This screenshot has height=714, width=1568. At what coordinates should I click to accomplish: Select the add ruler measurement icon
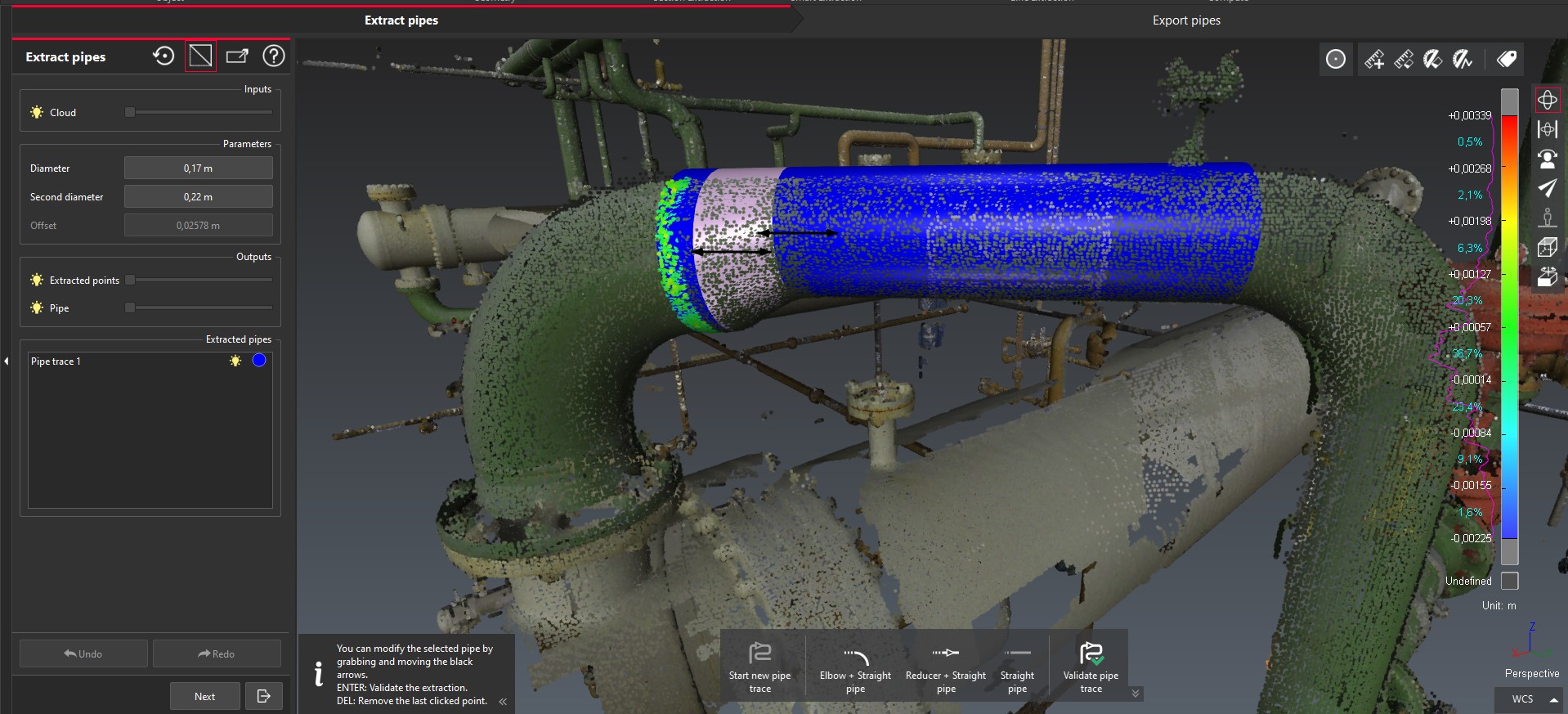[1374, 59]
